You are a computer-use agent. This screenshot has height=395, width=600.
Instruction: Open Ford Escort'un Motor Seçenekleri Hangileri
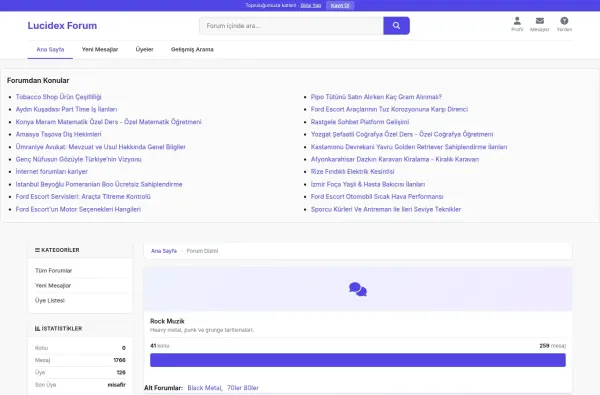tap(78, 209)
